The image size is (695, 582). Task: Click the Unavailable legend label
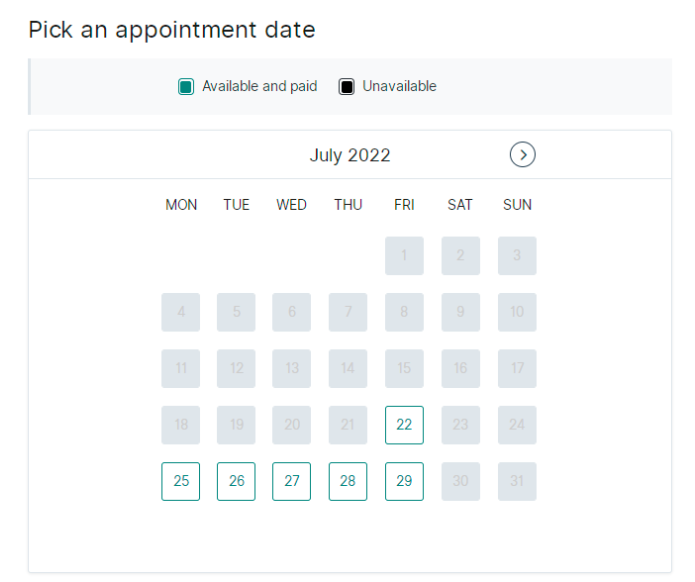[x=399, y=86]
